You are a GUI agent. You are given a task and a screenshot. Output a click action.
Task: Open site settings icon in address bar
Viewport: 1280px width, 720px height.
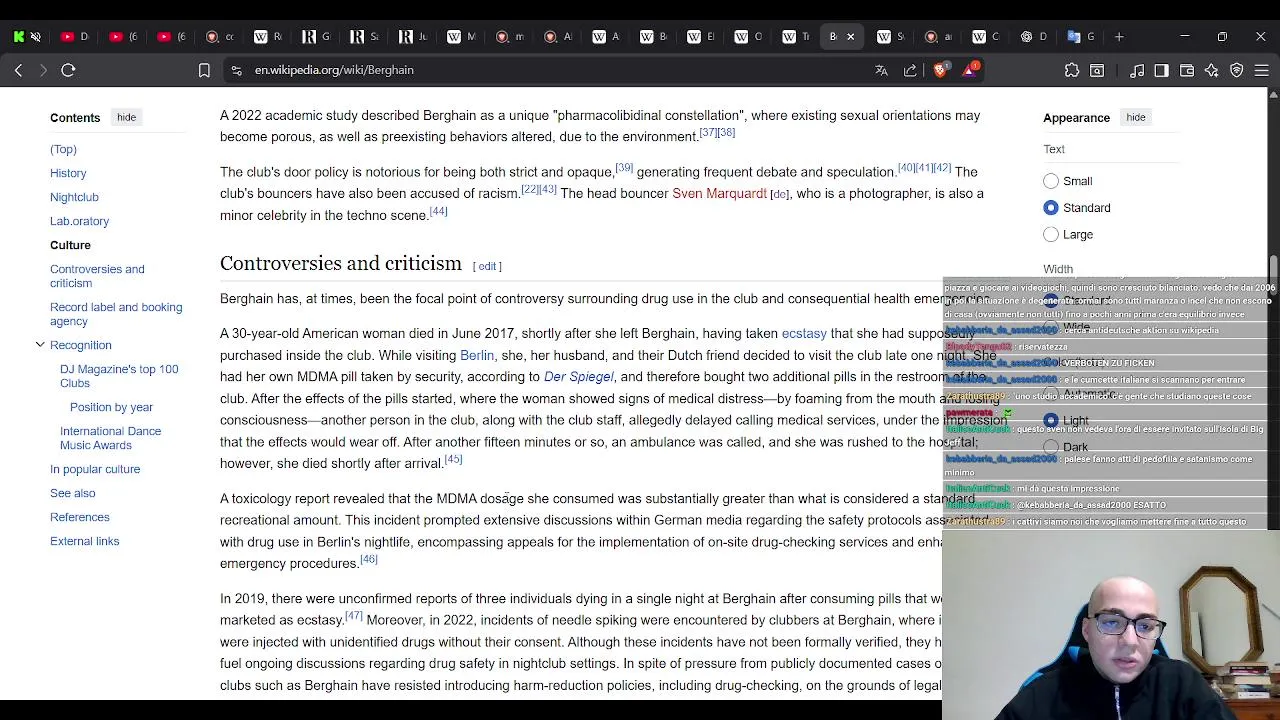click(x=236, y=70)
